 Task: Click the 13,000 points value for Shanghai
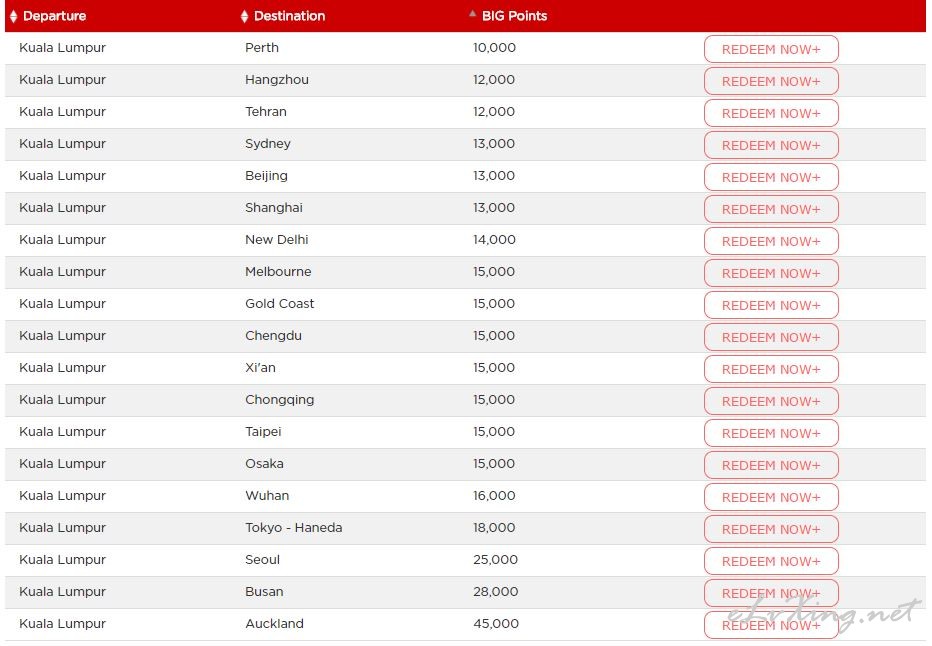tap(494, 208)
